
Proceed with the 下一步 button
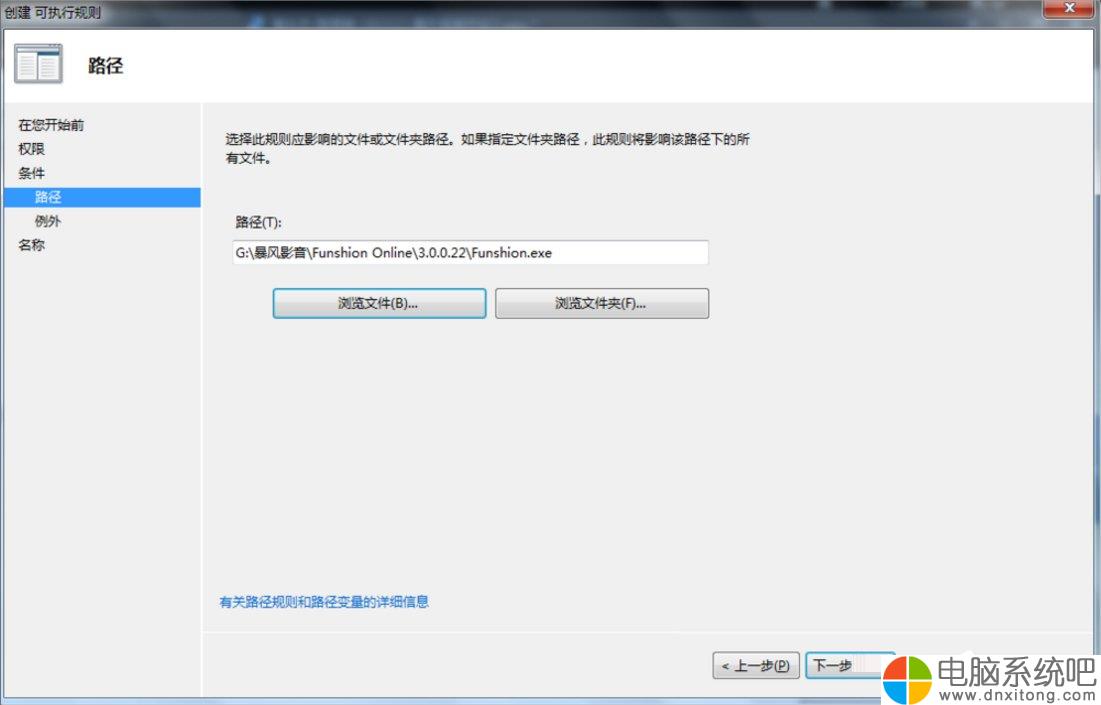[844, 665]
